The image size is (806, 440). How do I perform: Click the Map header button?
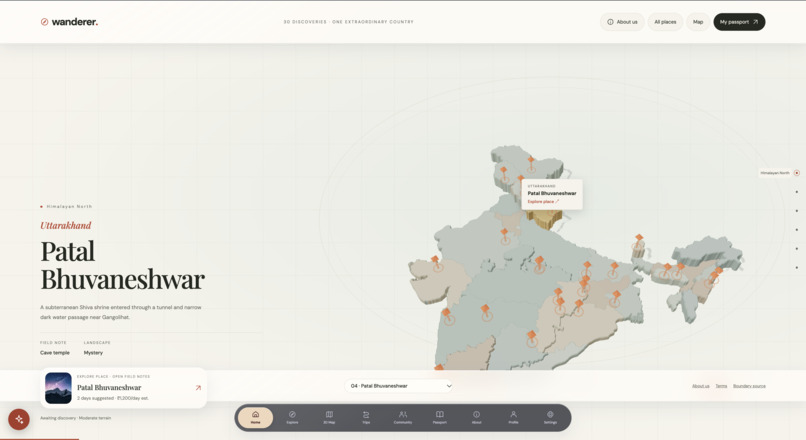(x=698, y=22)
